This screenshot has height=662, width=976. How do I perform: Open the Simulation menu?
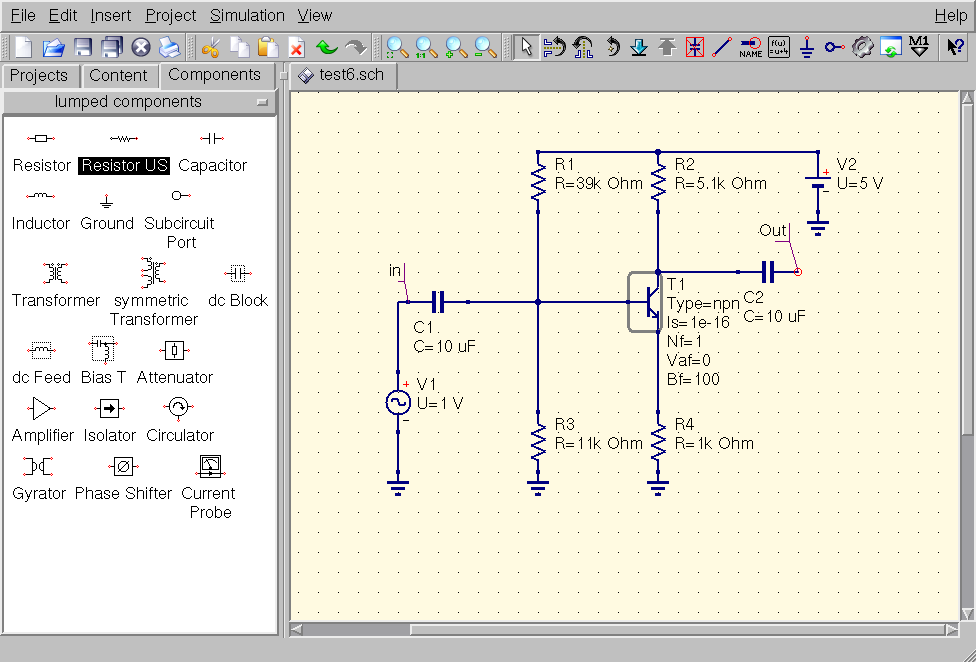coord(247,15)
